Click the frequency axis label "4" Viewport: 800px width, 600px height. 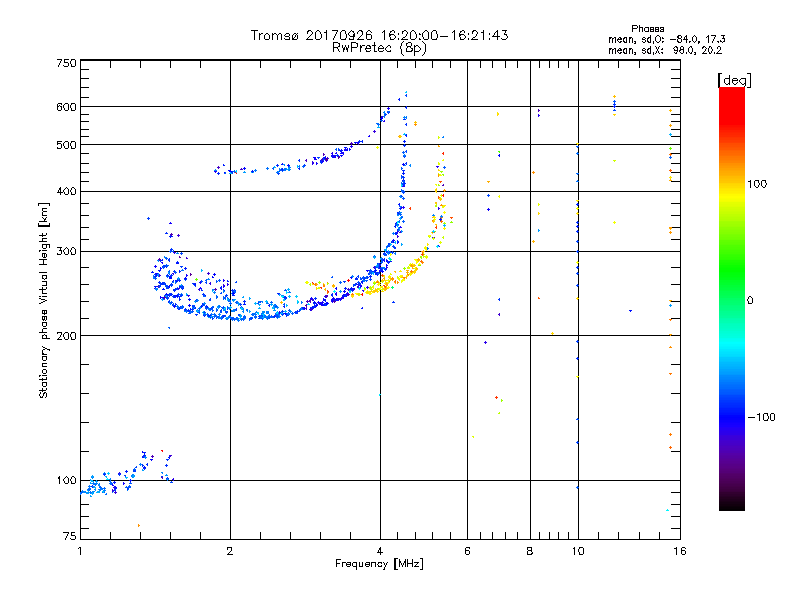pyautogui.click(x=380, y=551)
